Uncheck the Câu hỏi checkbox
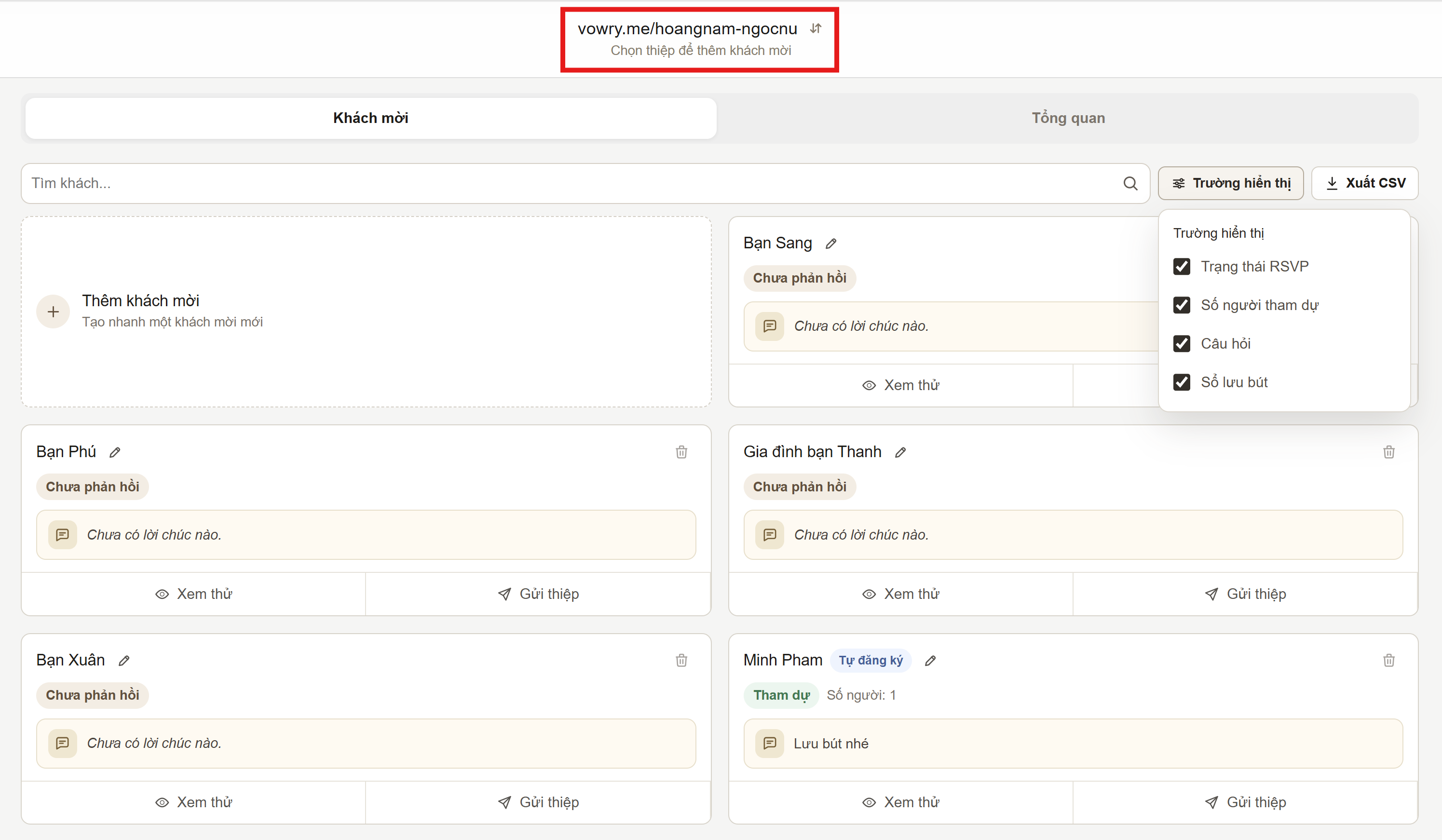The width and height of the screenshot is (1442, 840). pyautogui.click(x=1182, y=343)
